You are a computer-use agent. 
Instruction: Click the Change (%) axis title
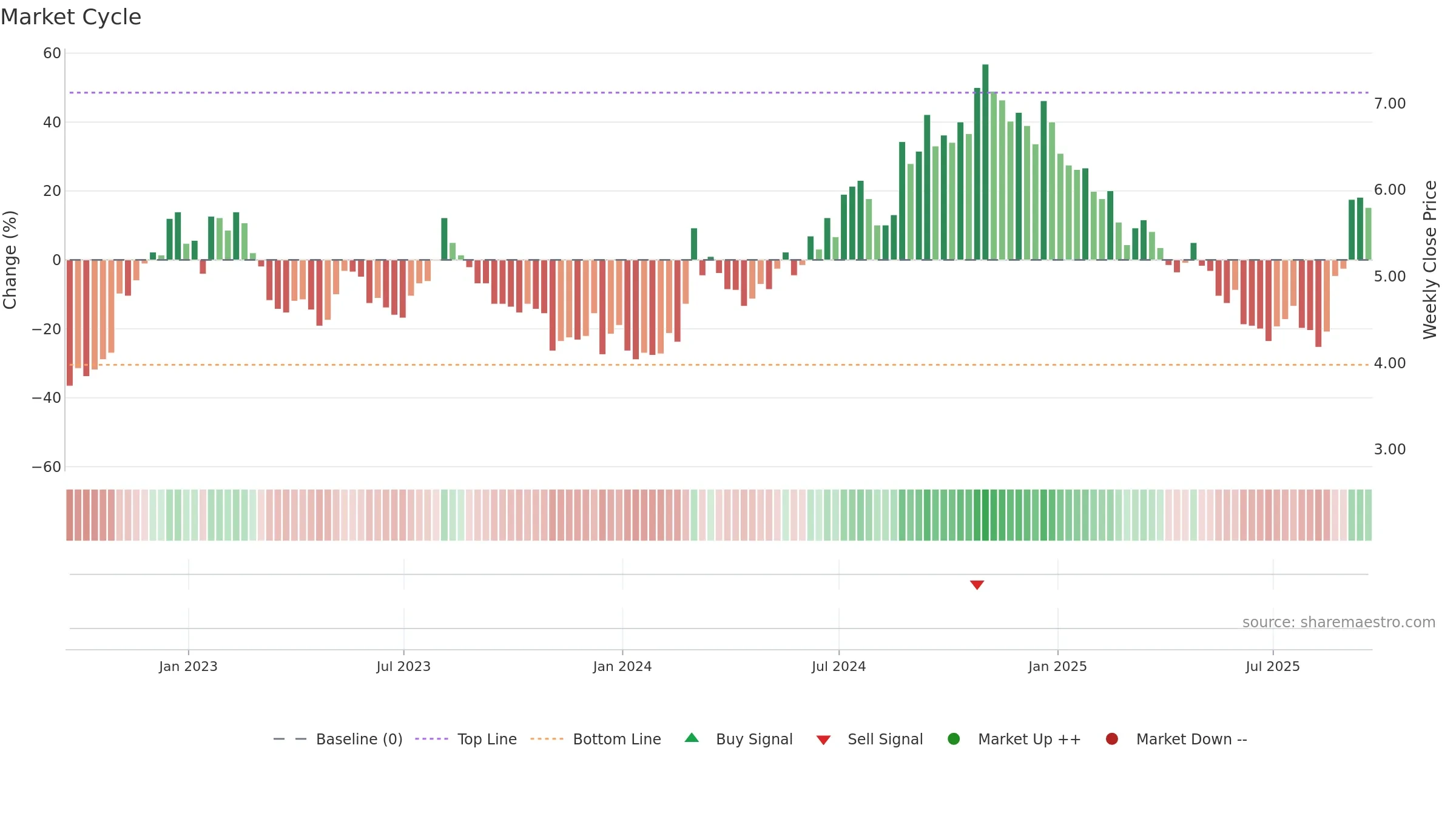(x=10, y=260)
